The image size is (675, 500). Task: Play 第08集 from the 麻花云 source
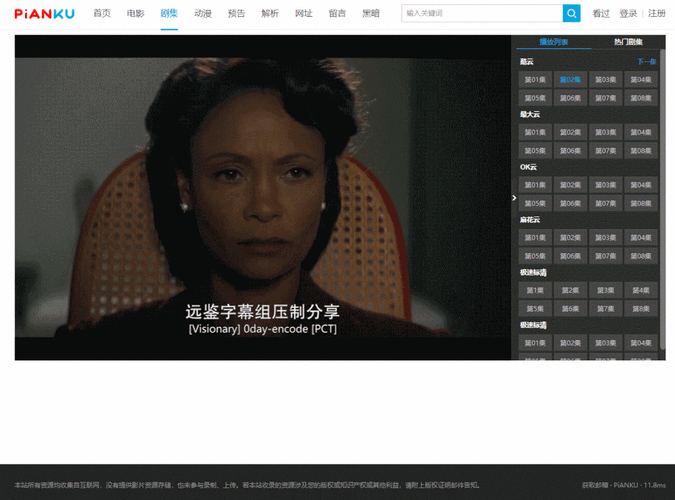pyautogui.click(x=641, y=256)
